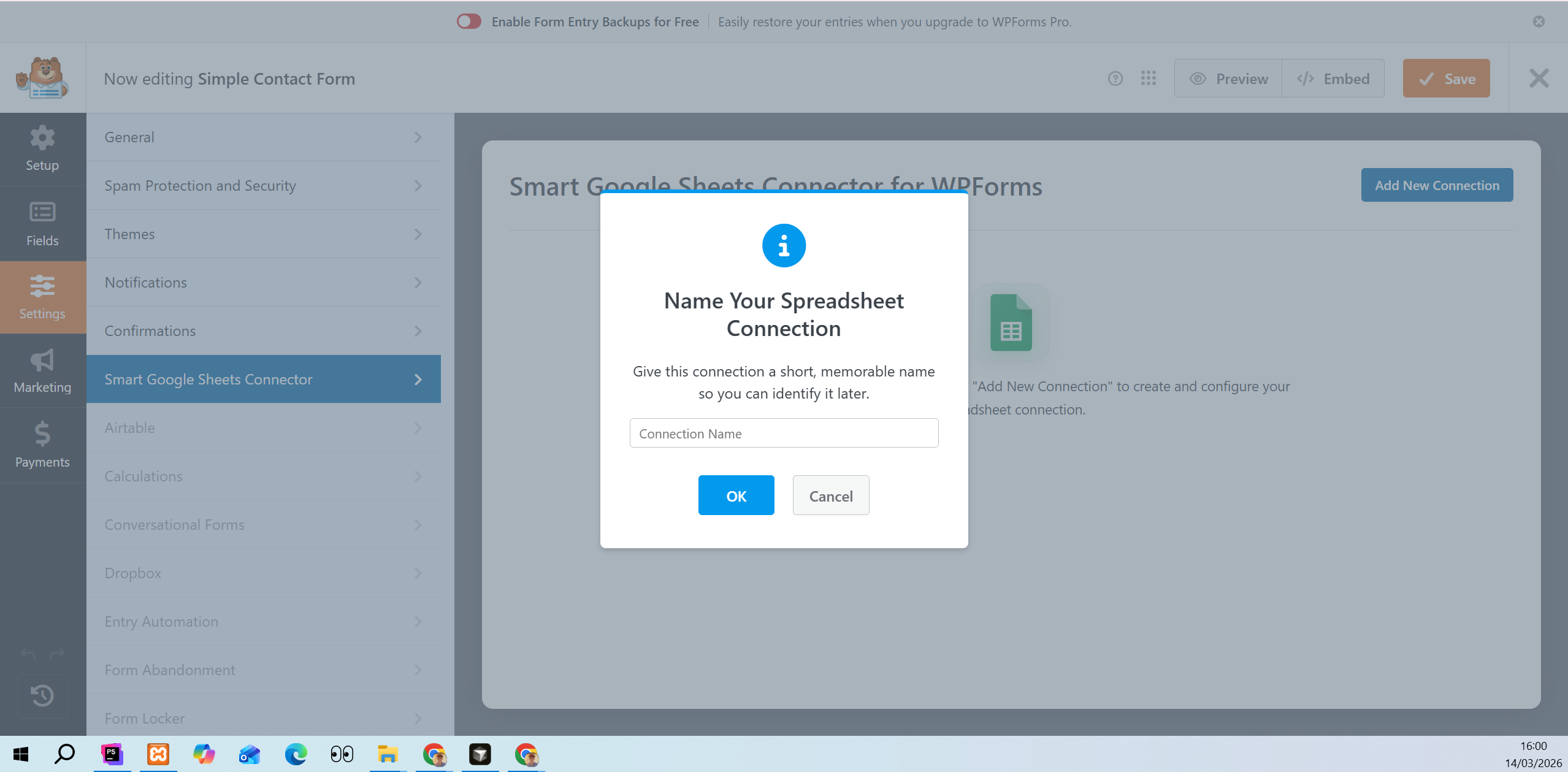Open the grid menu icon
Viewport: 1568px width, 772px height.
click(x=1149, y=78)
